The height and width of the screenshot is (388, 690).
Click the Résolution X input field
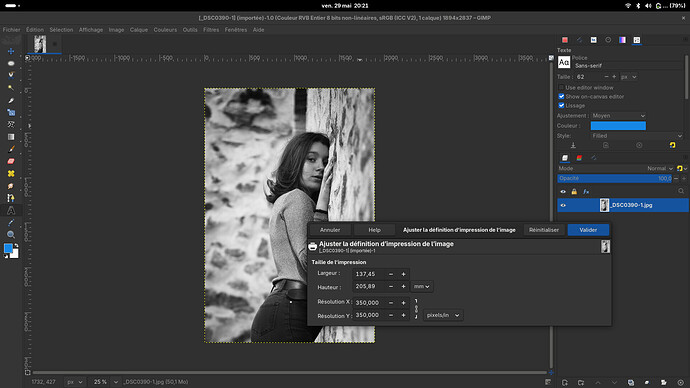370,303
